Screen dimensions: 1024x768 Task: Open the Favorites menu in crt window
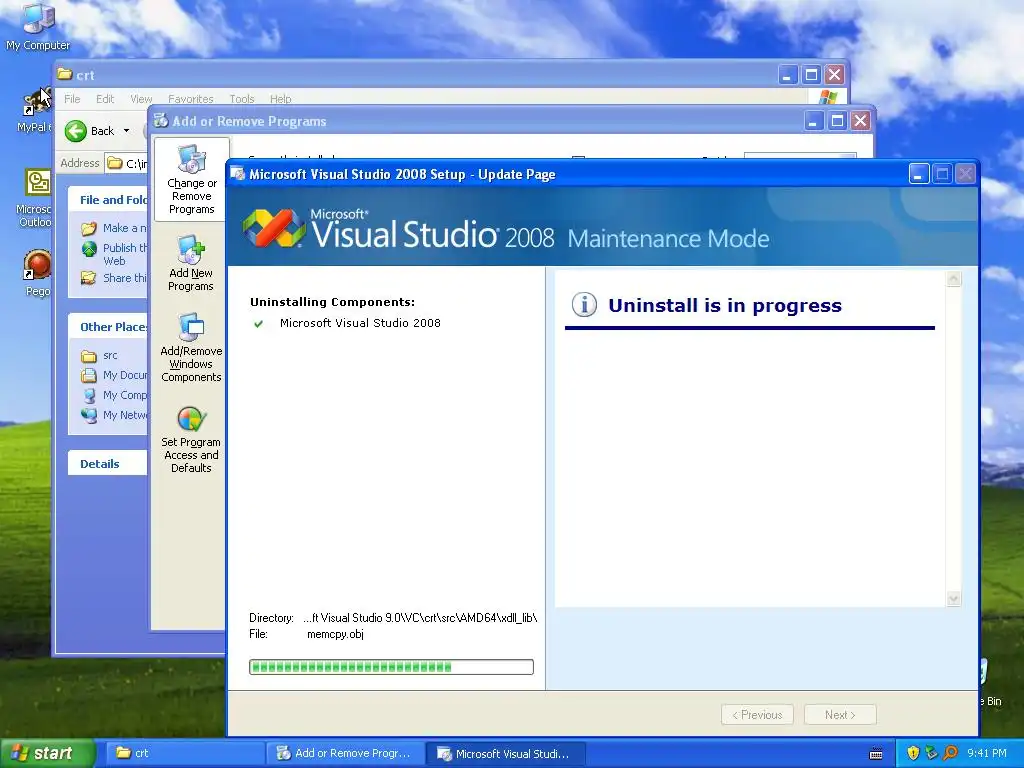click(191, 99)
